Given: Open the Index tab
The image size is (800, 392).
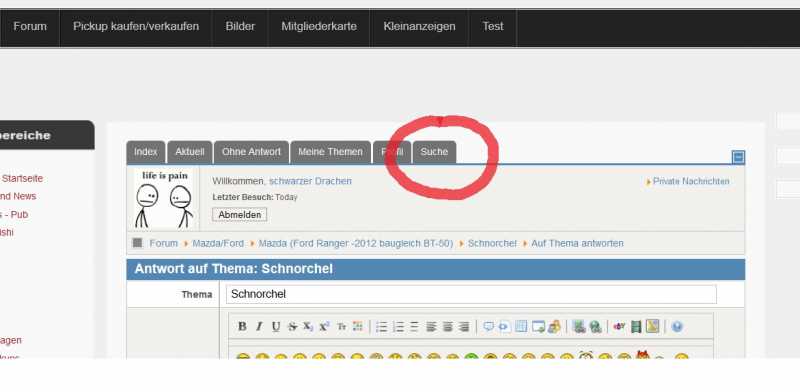Looking at the screenshot, I should click(146, 152).
